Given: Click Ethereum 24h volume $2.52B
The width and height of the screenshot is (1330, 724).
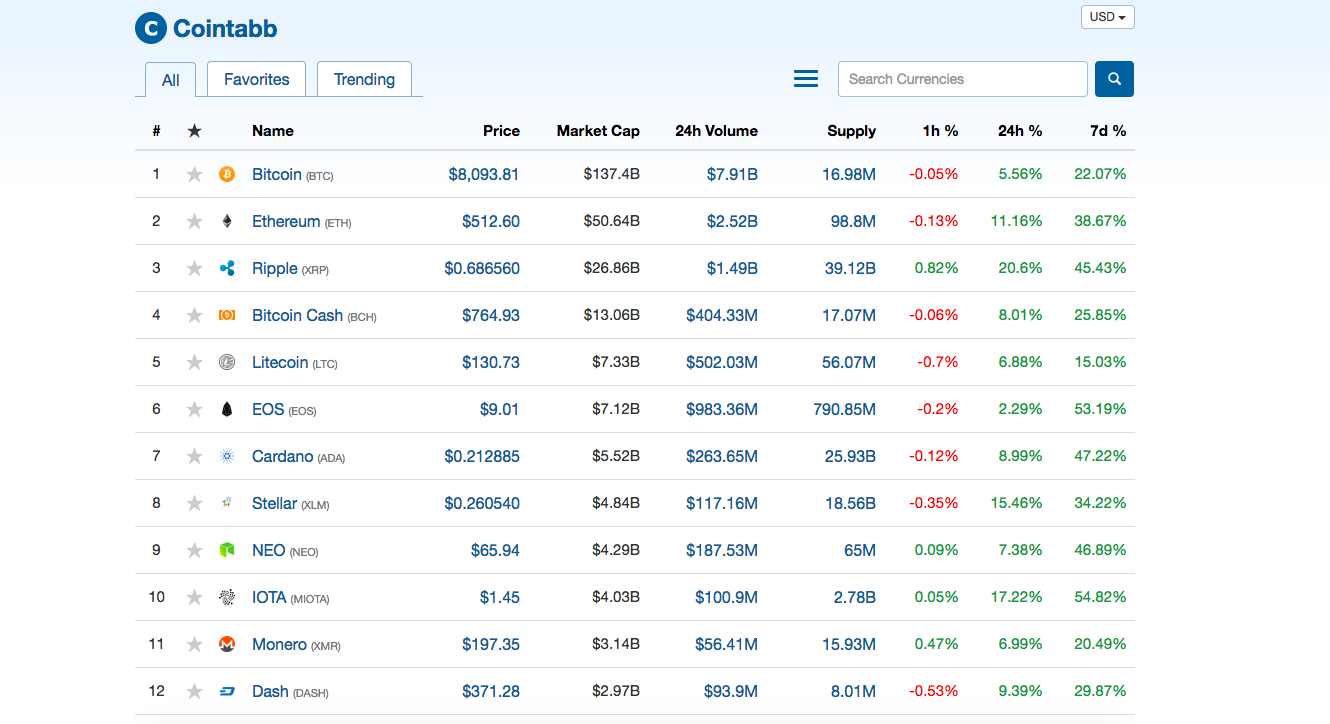Looking at the screenshot, I should pyautogui.click(x=732, y=221).
